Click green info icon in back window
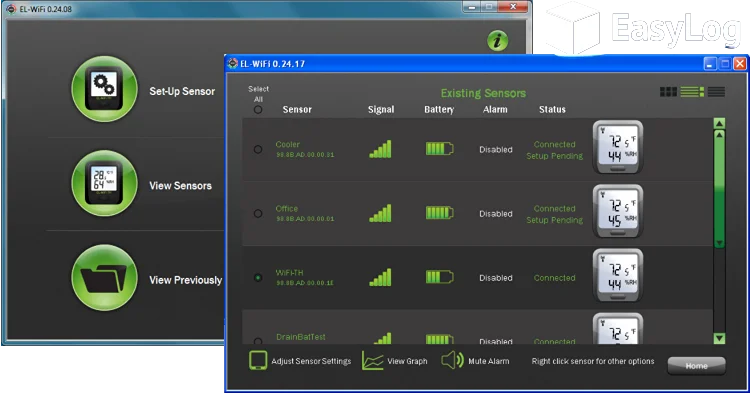Viewport: 750px width, 400px height. (x=497, y=40)
